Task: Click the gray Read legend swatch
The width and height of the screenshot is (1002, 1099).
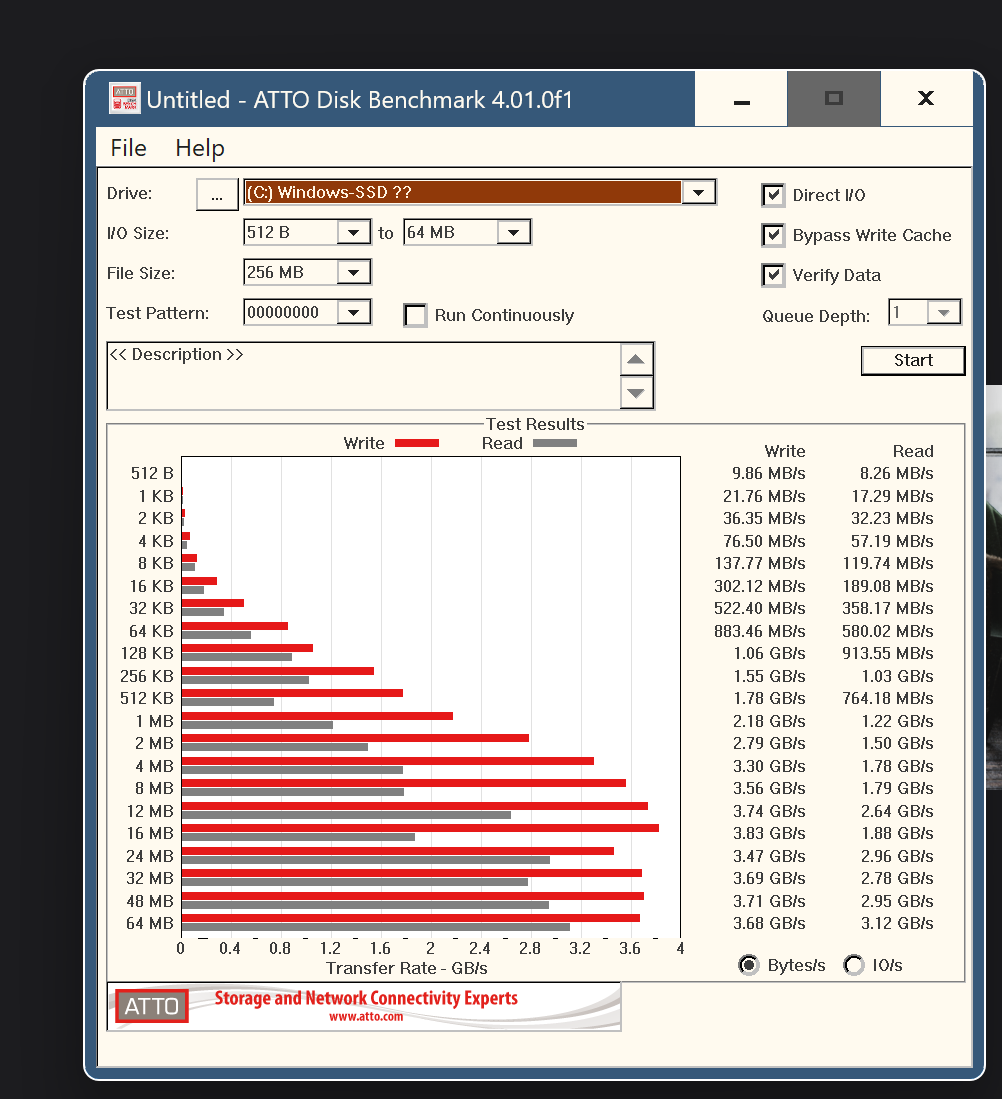Action: 555,443
